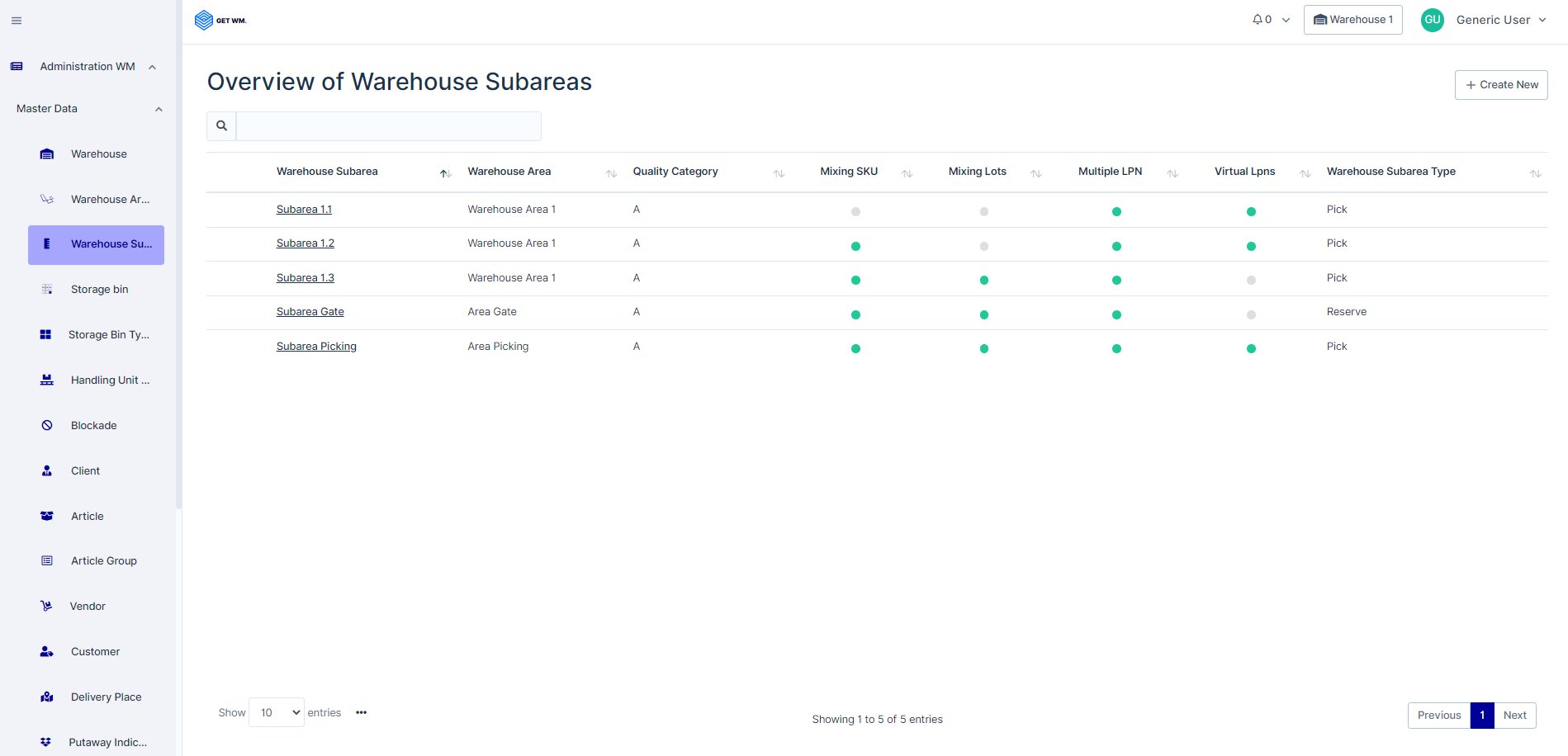Click the hamburger menu icon
Image resolution: width=1568 pixels, height=756 pixels.
pos(17,21)
